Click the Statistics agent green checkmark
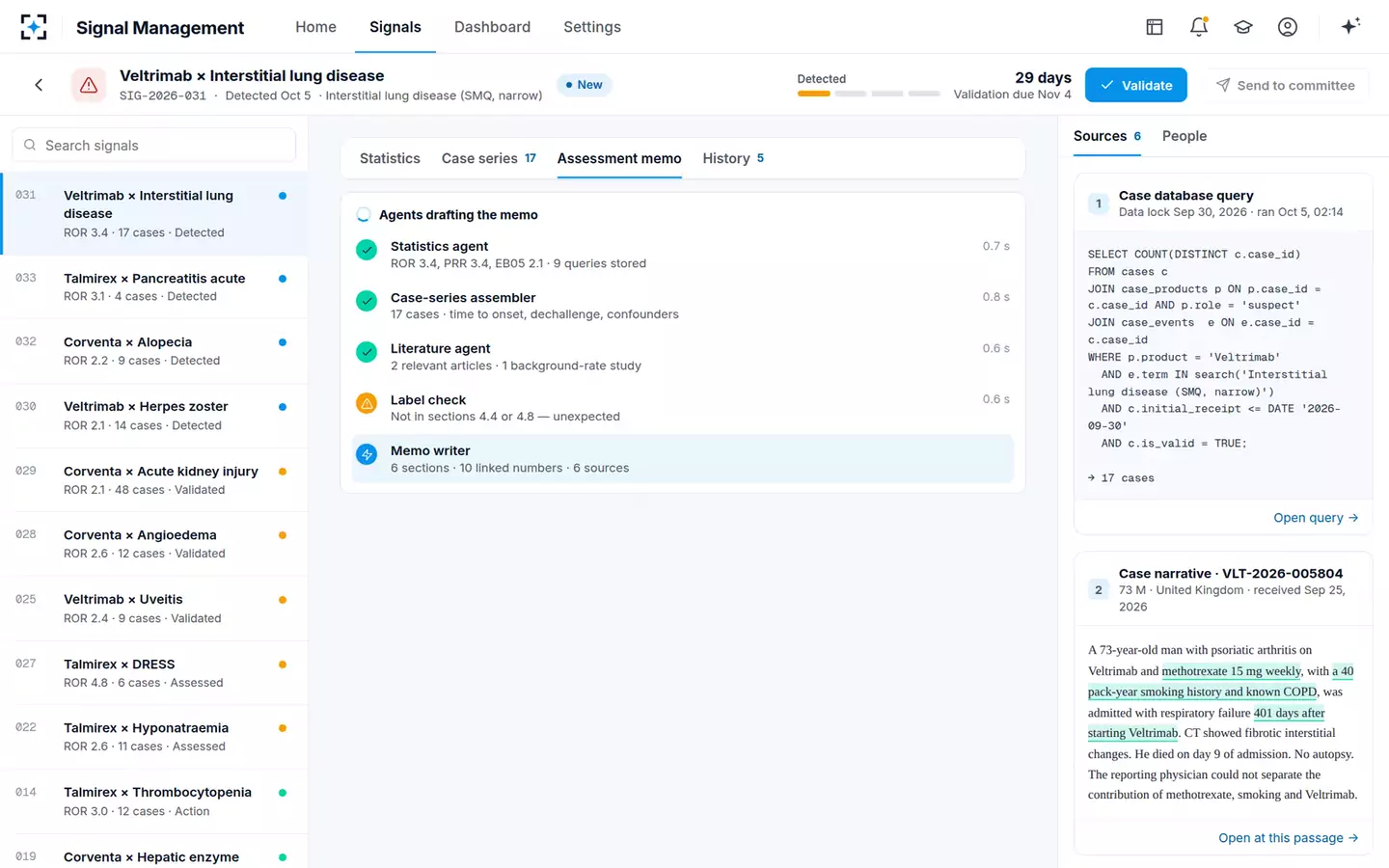 (x=367, y=250)
